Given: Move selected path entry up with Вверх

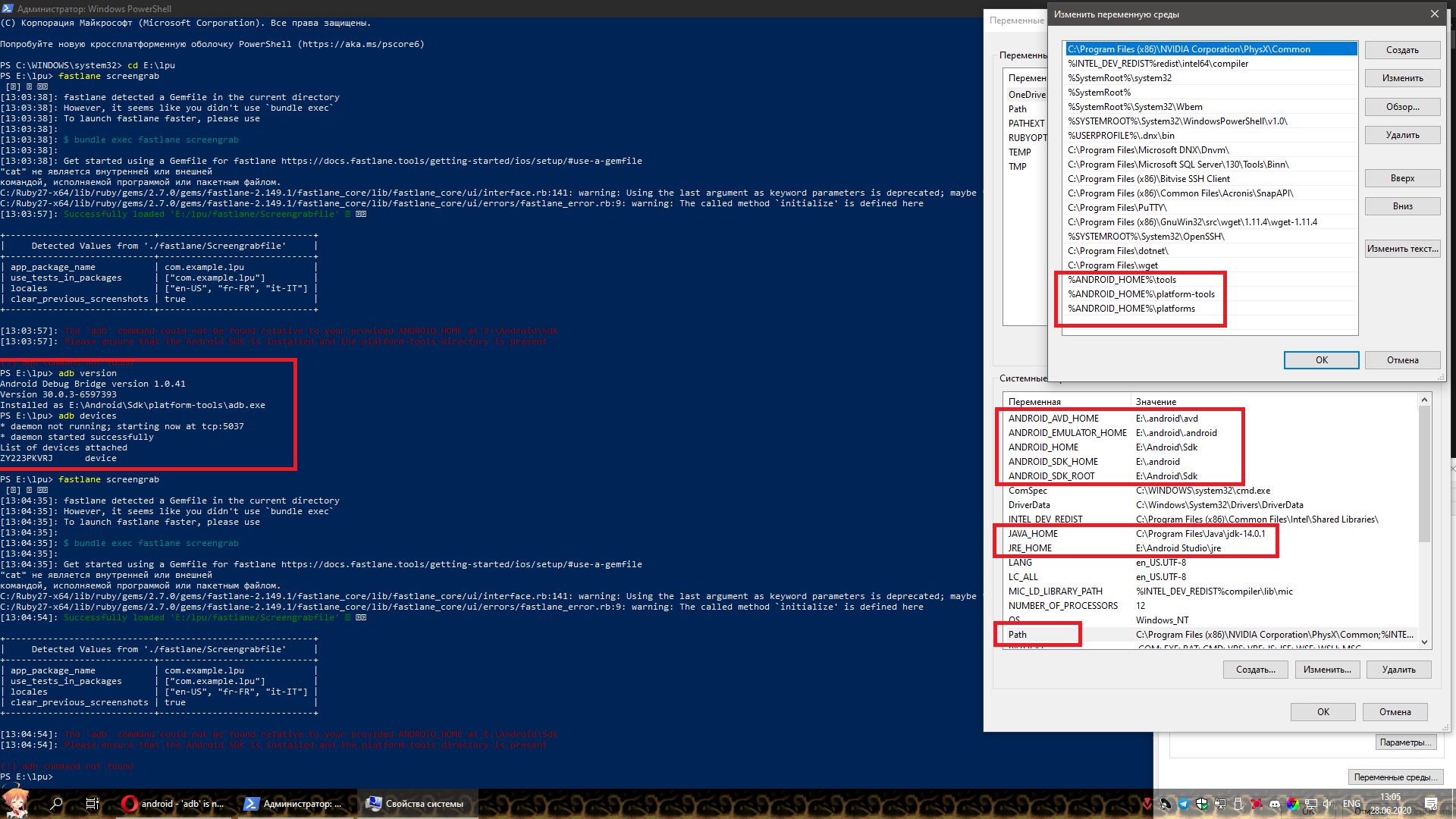Looking at the screenshot, I should coord(1401,177).
